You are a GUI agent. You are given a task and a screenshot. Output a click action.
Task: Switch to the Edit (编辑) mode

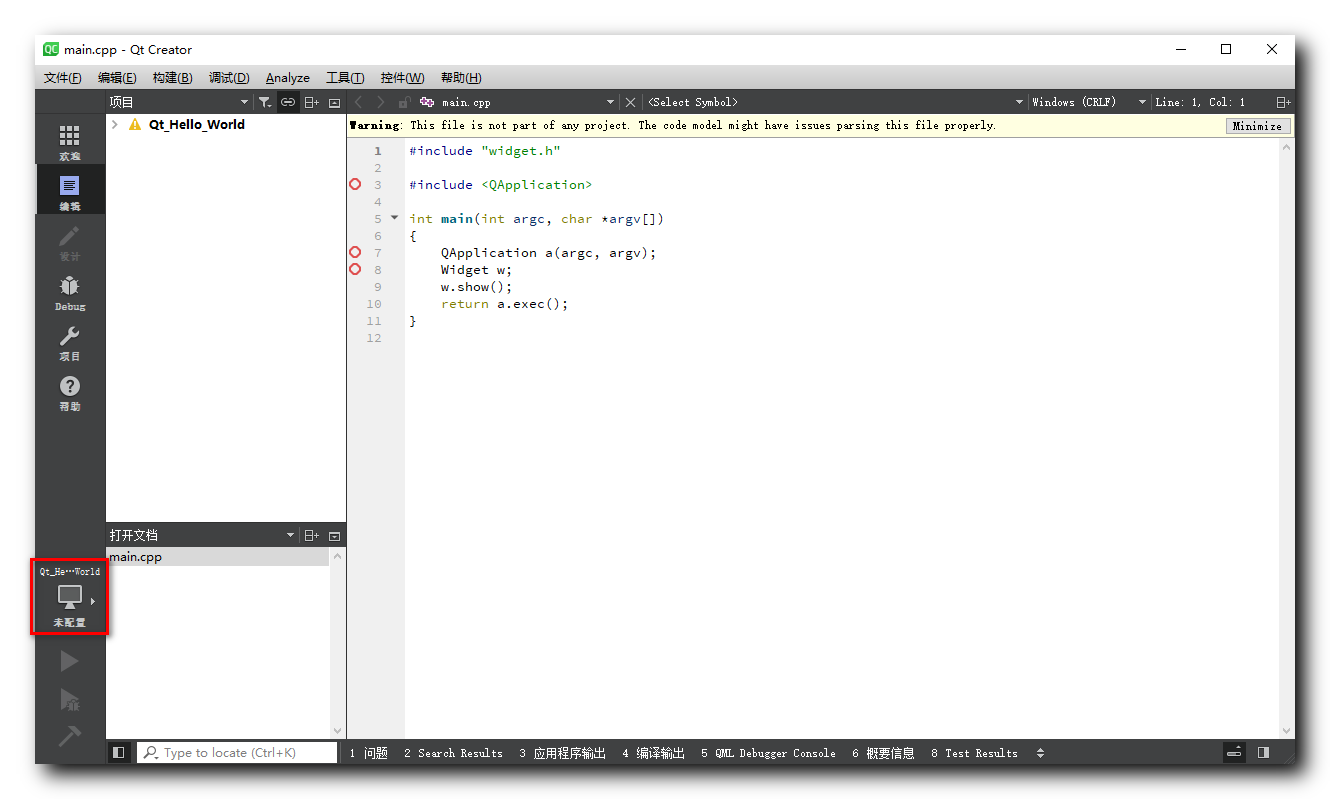pyautogui.click(x=69, y=192)
